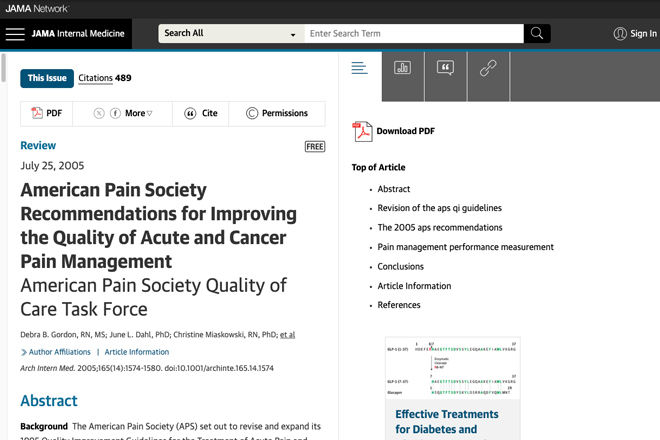Open the PDF icon in article toolbar

pyautogui.click(x=37, y=113)
